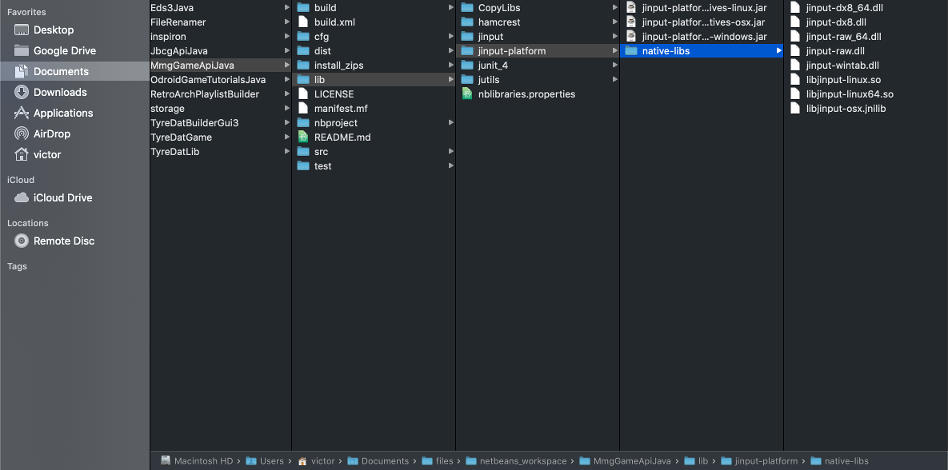This screenshot has height=470, width=948.
Task: Select the jinput-dx8_64.dll file
Action: [843, 8]
